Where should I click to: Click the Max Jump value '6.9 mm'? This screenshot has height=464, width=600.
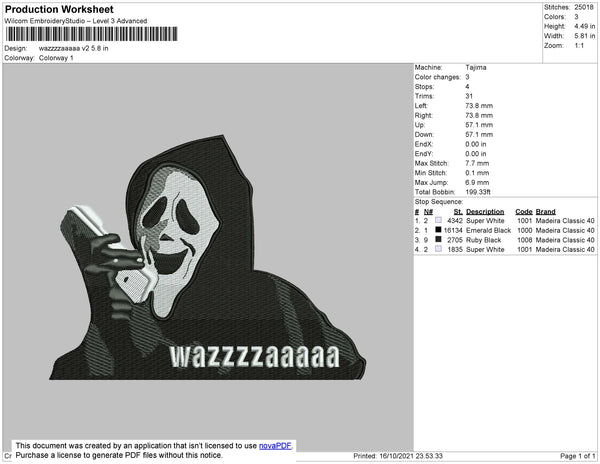(477, 182)
